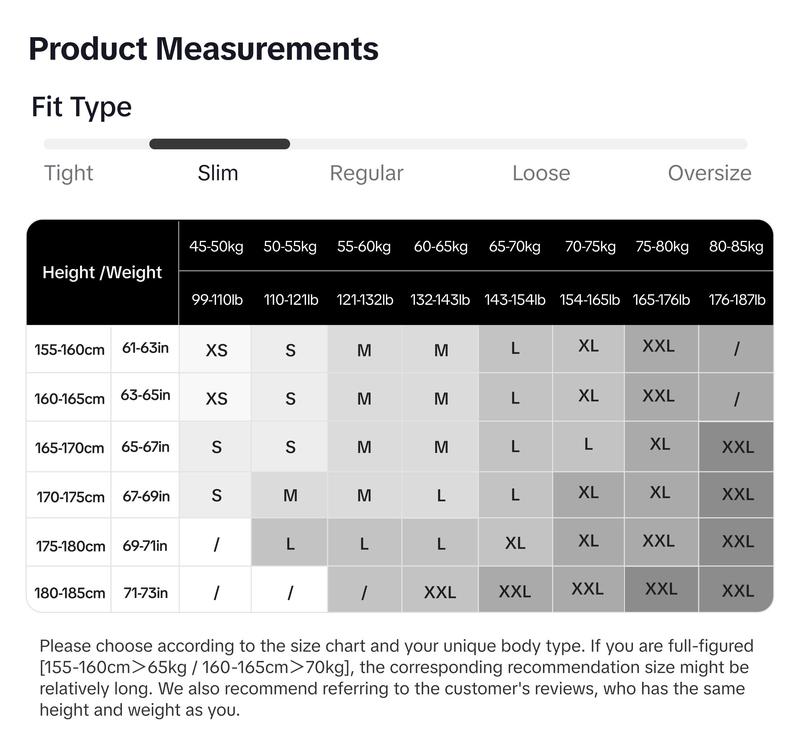Click the 71-73in height row label
The width and height of the screenshot is (800, 737).
point(145,592)
